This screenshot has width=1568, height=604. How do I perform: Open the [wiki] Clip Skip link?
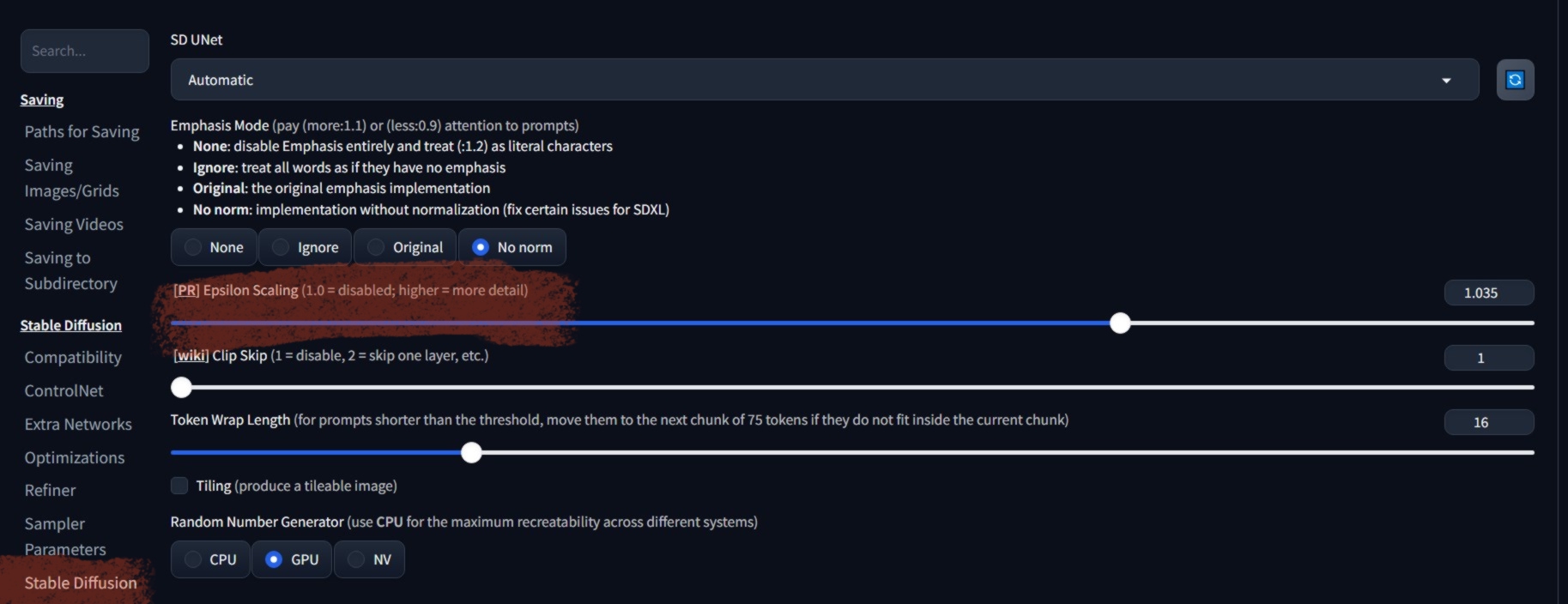tap(191, 355)
